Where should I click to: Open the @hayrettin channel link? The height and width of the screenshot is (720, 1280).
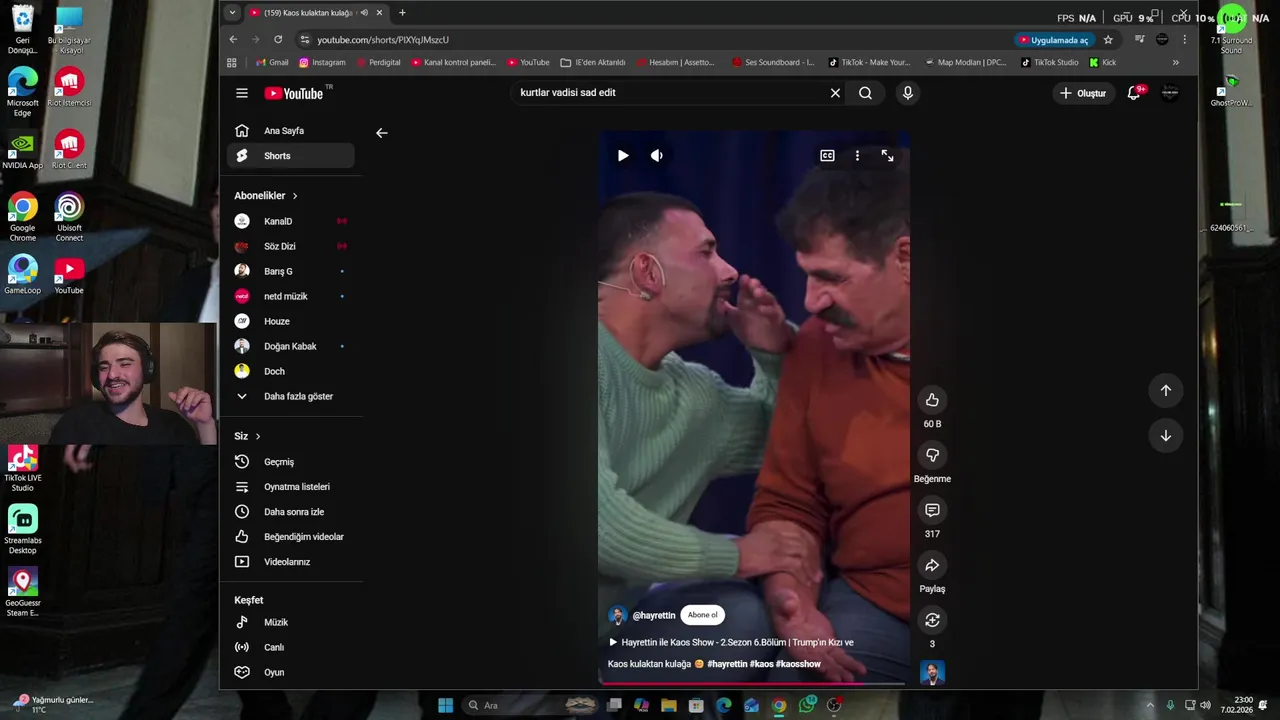tap(654, 616)
